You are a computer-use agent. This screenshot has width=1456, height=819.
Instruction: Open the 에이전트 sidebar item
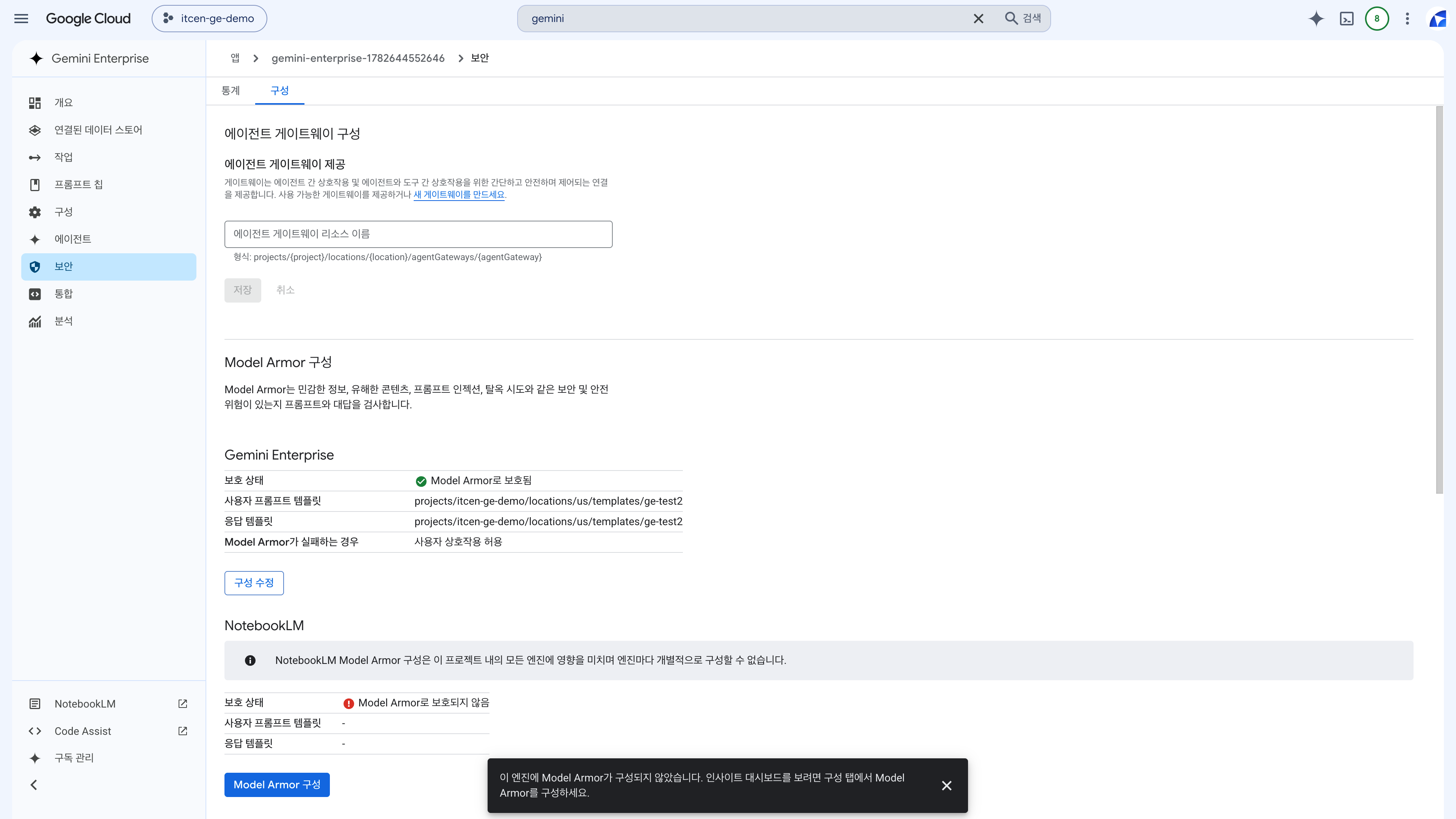(108, 239)
